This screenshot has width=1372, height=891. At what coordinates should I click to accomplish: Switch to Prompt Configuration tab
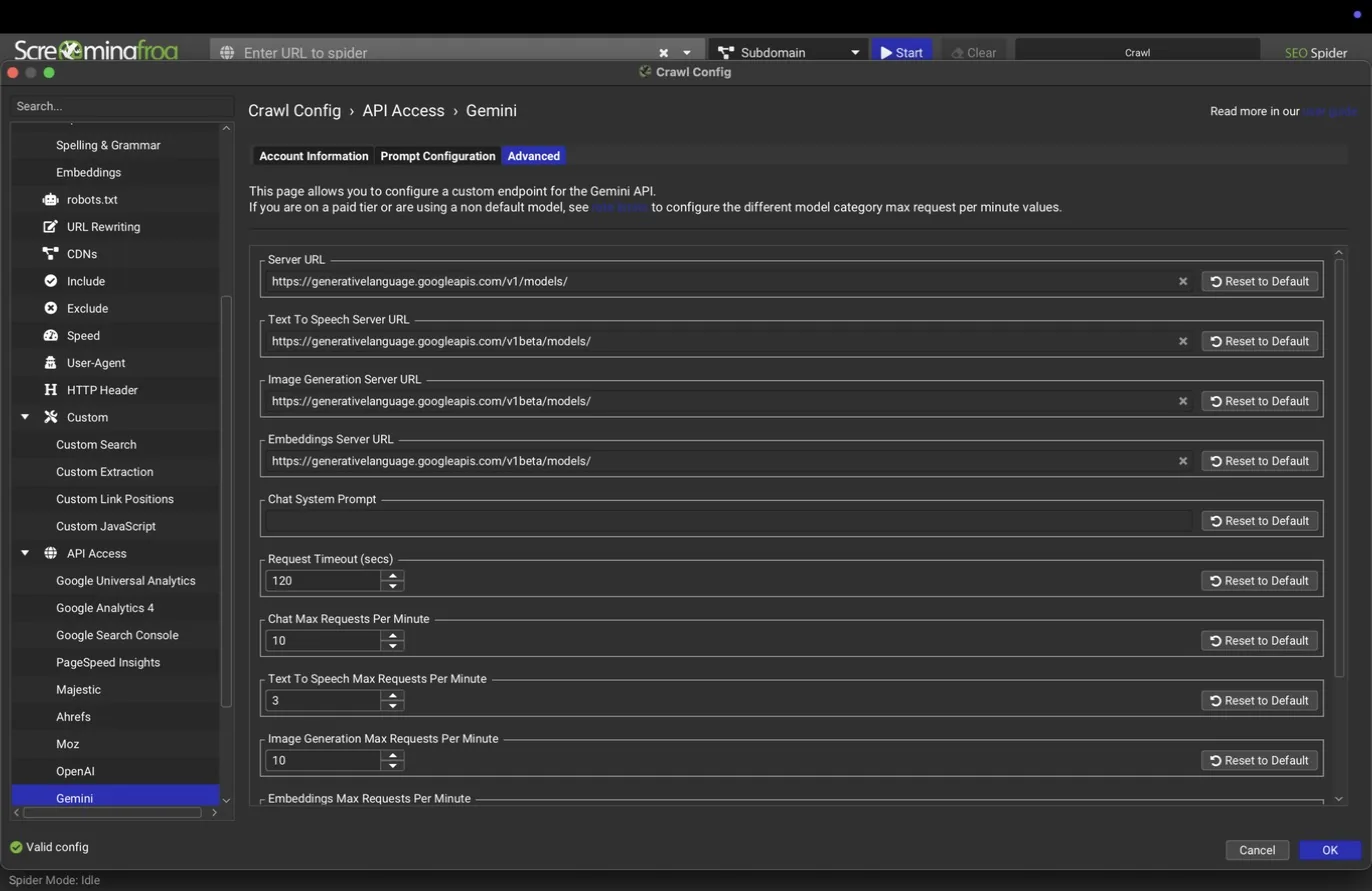[438, 156]
